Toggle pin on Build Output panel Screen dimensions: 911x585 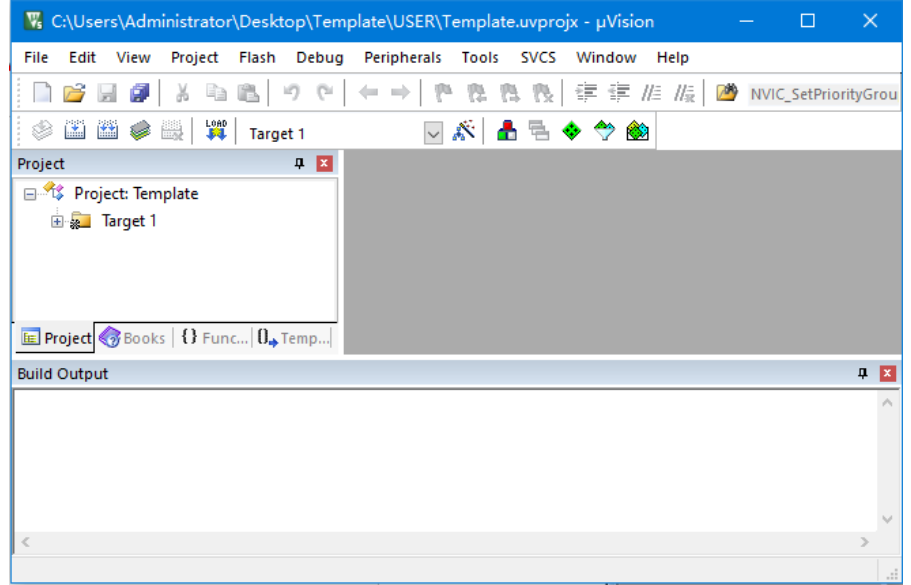[862, 373]
